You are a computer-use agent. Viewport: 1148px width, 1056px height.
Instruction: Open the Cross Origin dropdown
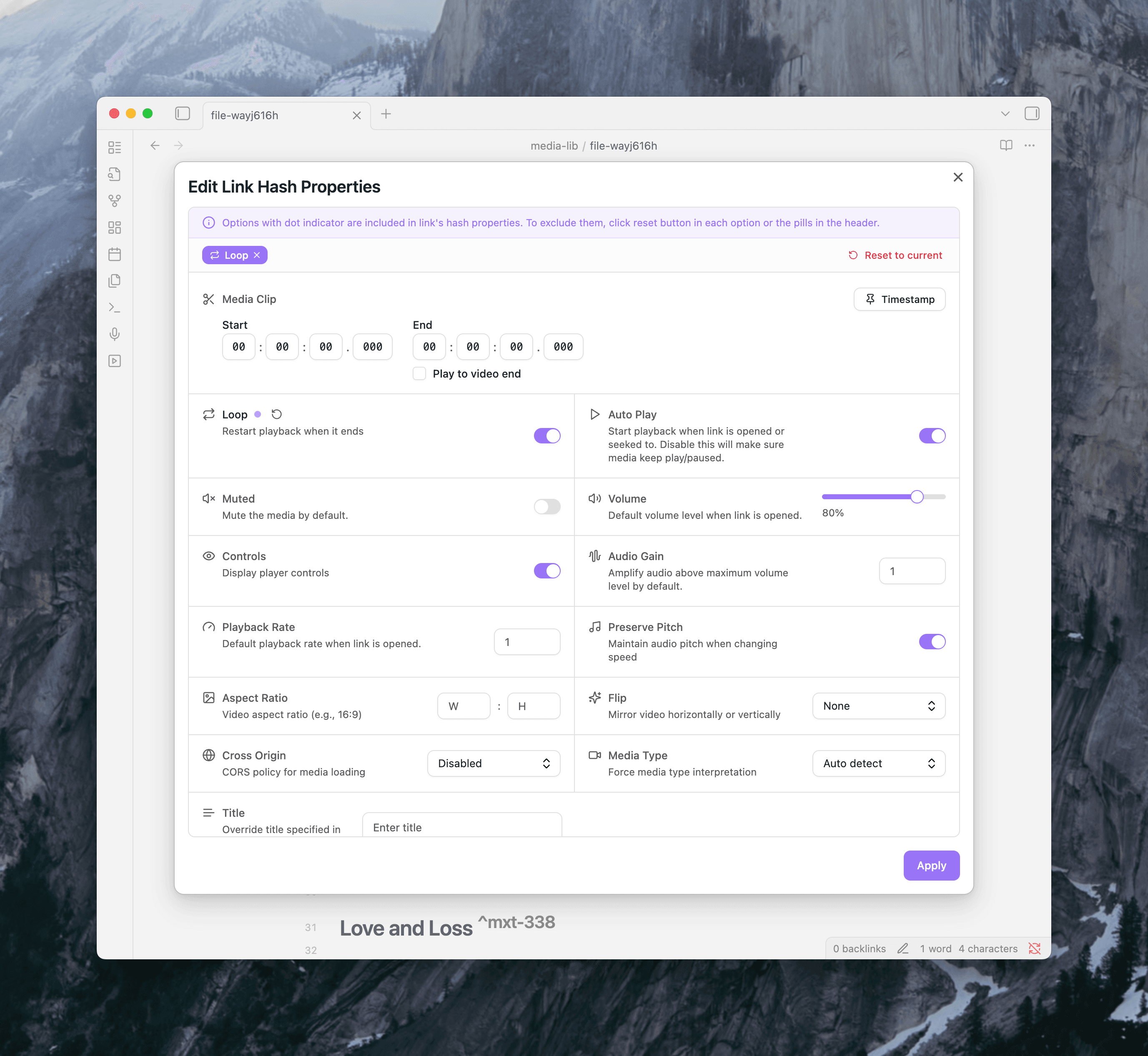click(x=494, y=763)
